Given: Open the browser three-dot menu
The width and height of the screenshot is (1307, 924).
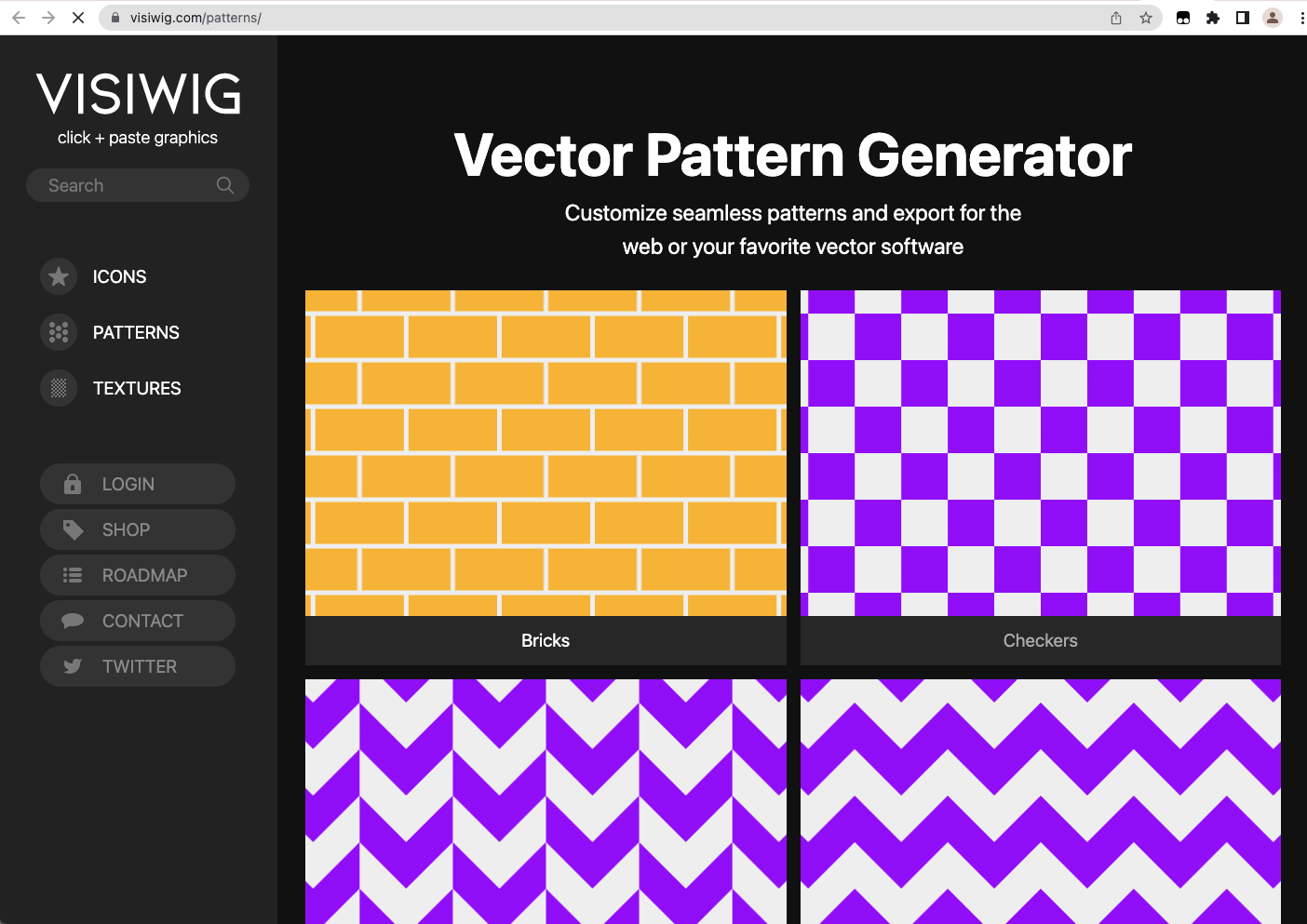Looking at the screenshot, I should tap(1301, 18).
